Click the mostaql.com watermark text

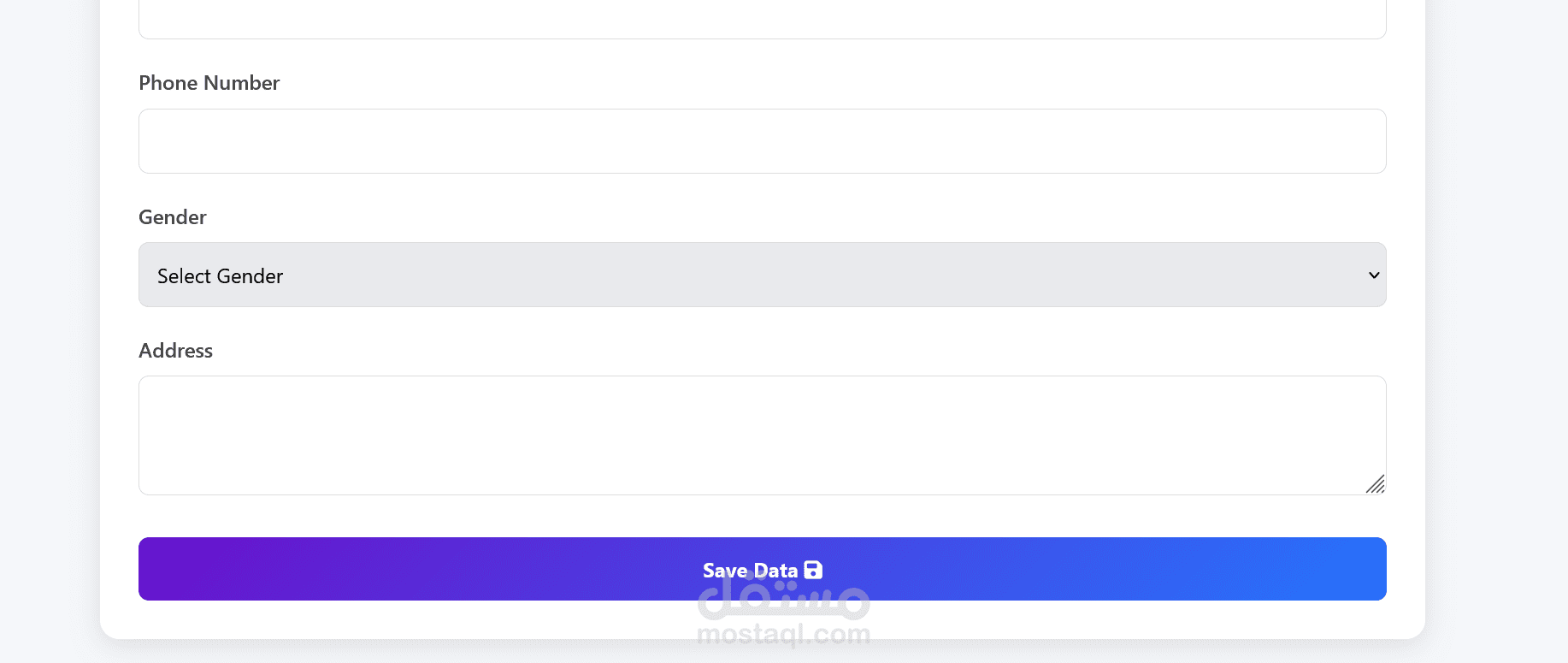[x=783, y=635]
